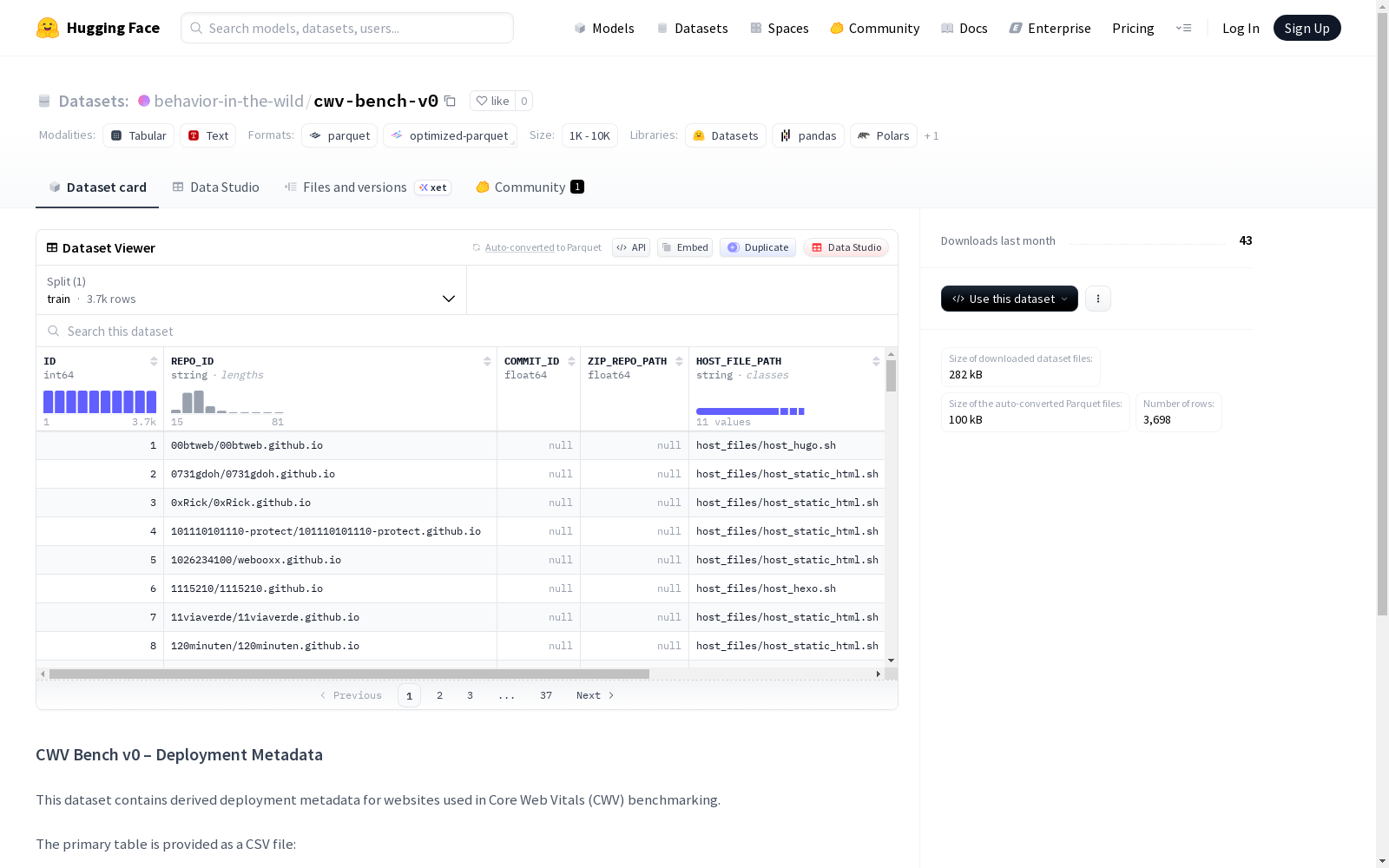Go to the Community tab
Viewport: 1389px width, 868px height.
click(x=530, y=187)
